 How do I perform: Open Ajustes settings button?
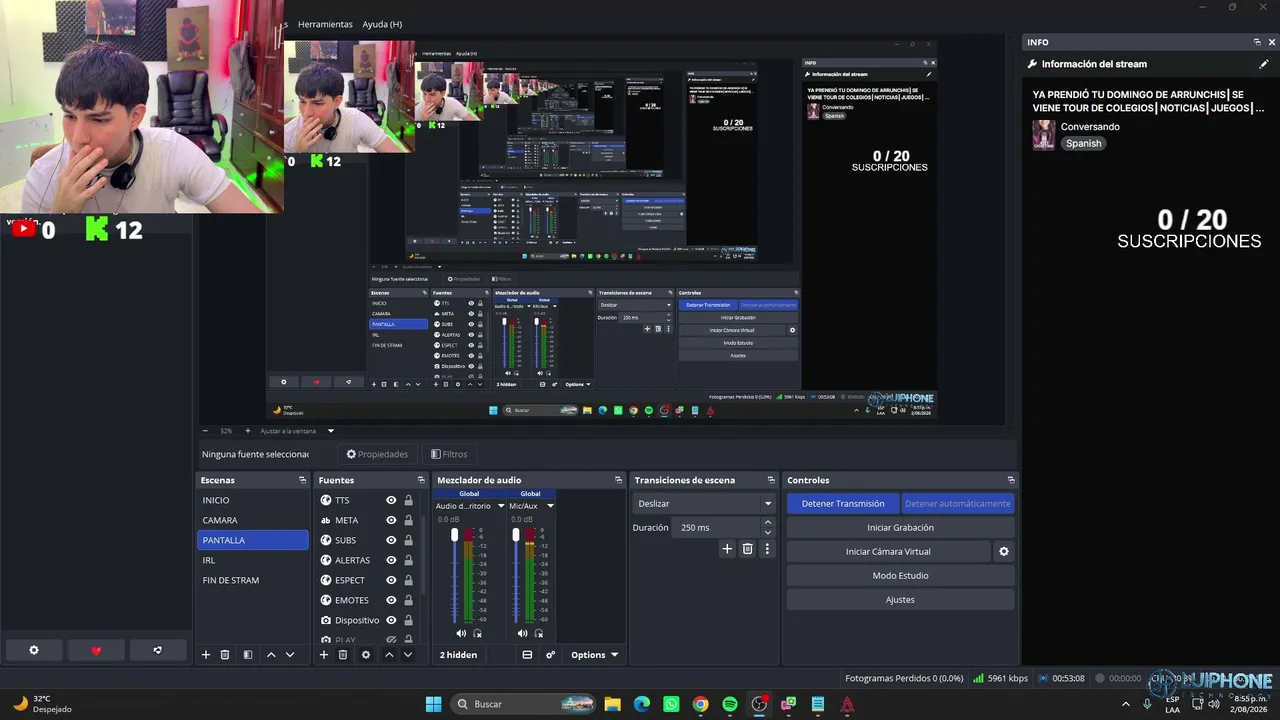tap(900, 599)
